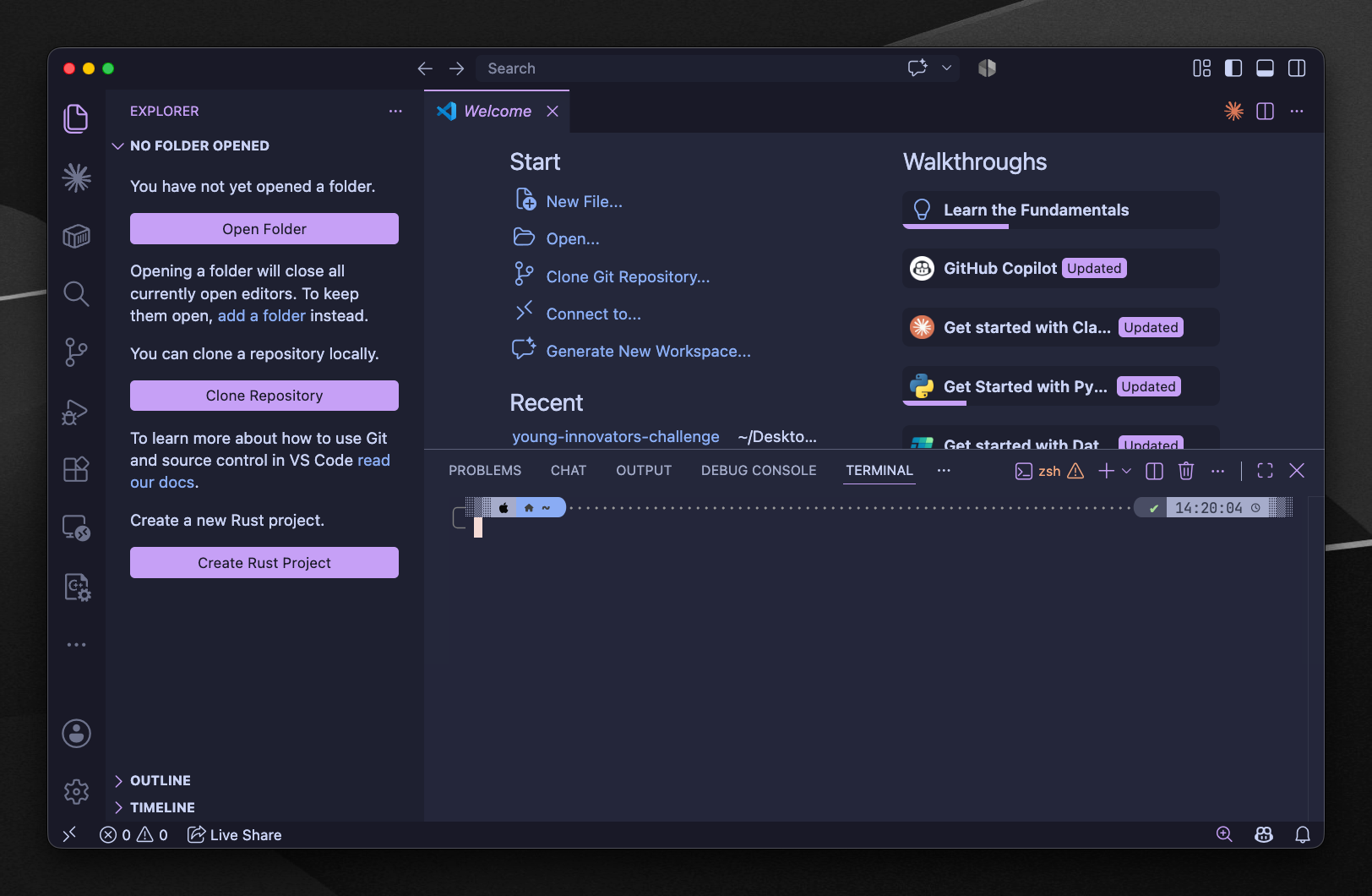Close the Welcome tab
This screenshot has width=1372, height=896.
(x=553, y=112)
